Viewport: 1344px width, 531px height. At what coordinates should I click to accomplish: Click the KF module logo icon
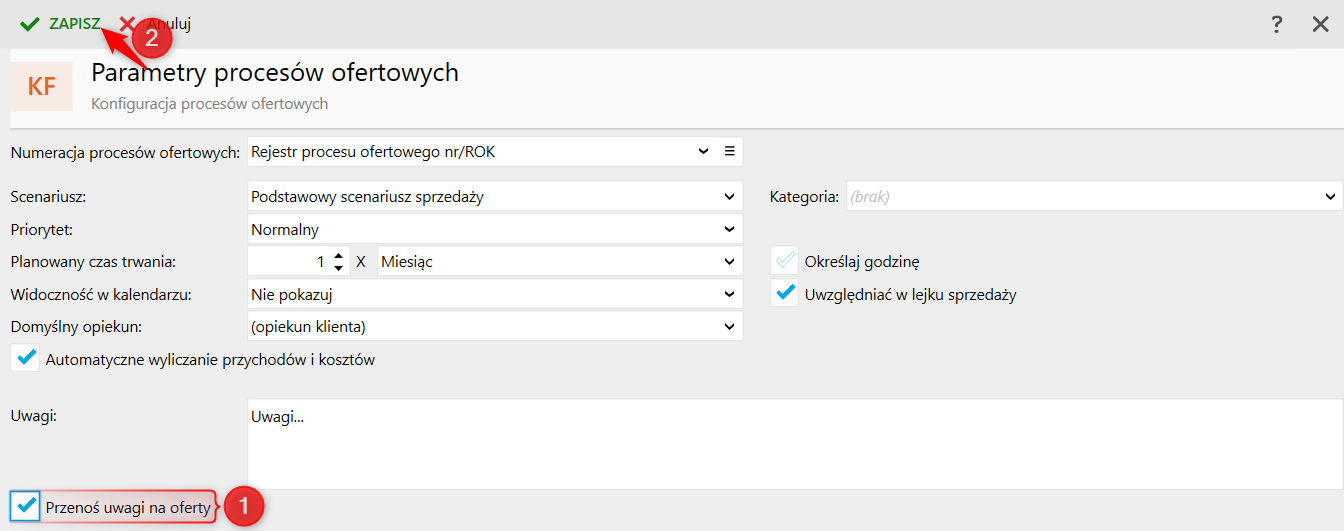tap(41, 86)
